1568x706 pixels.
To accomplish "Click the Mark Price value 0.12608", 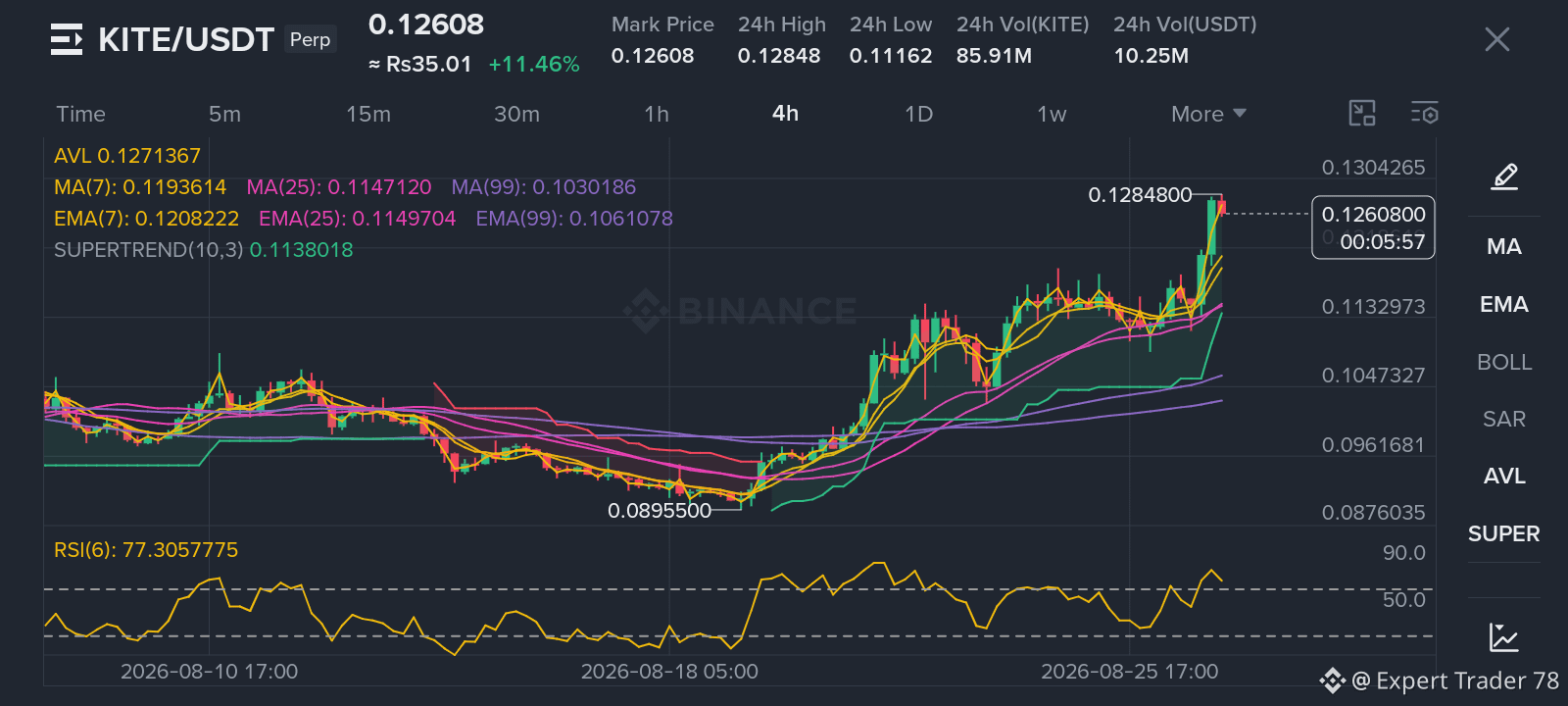I will pyautogui.click(x=653, y=56).
